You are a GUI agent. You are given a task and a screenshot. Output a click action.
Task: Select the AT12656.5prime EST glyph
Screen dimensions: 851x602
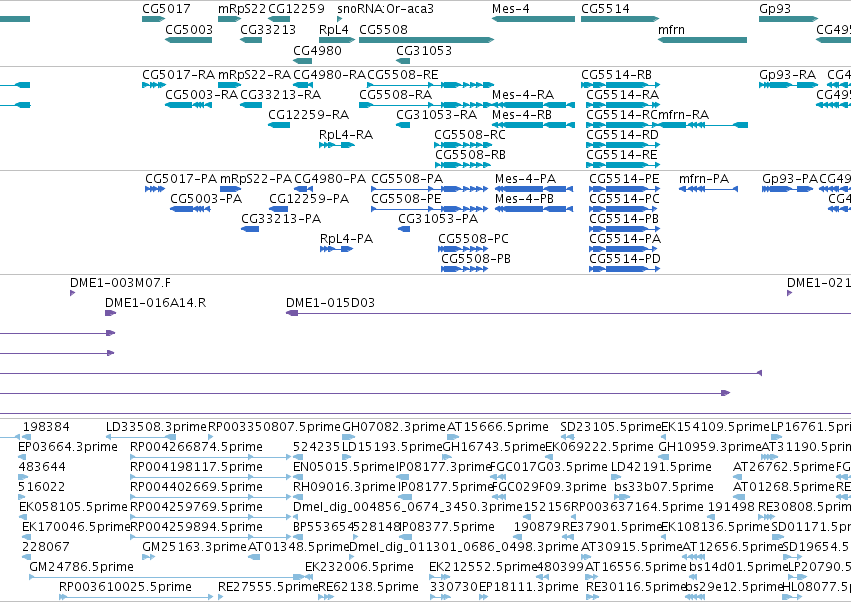point(694,557)
